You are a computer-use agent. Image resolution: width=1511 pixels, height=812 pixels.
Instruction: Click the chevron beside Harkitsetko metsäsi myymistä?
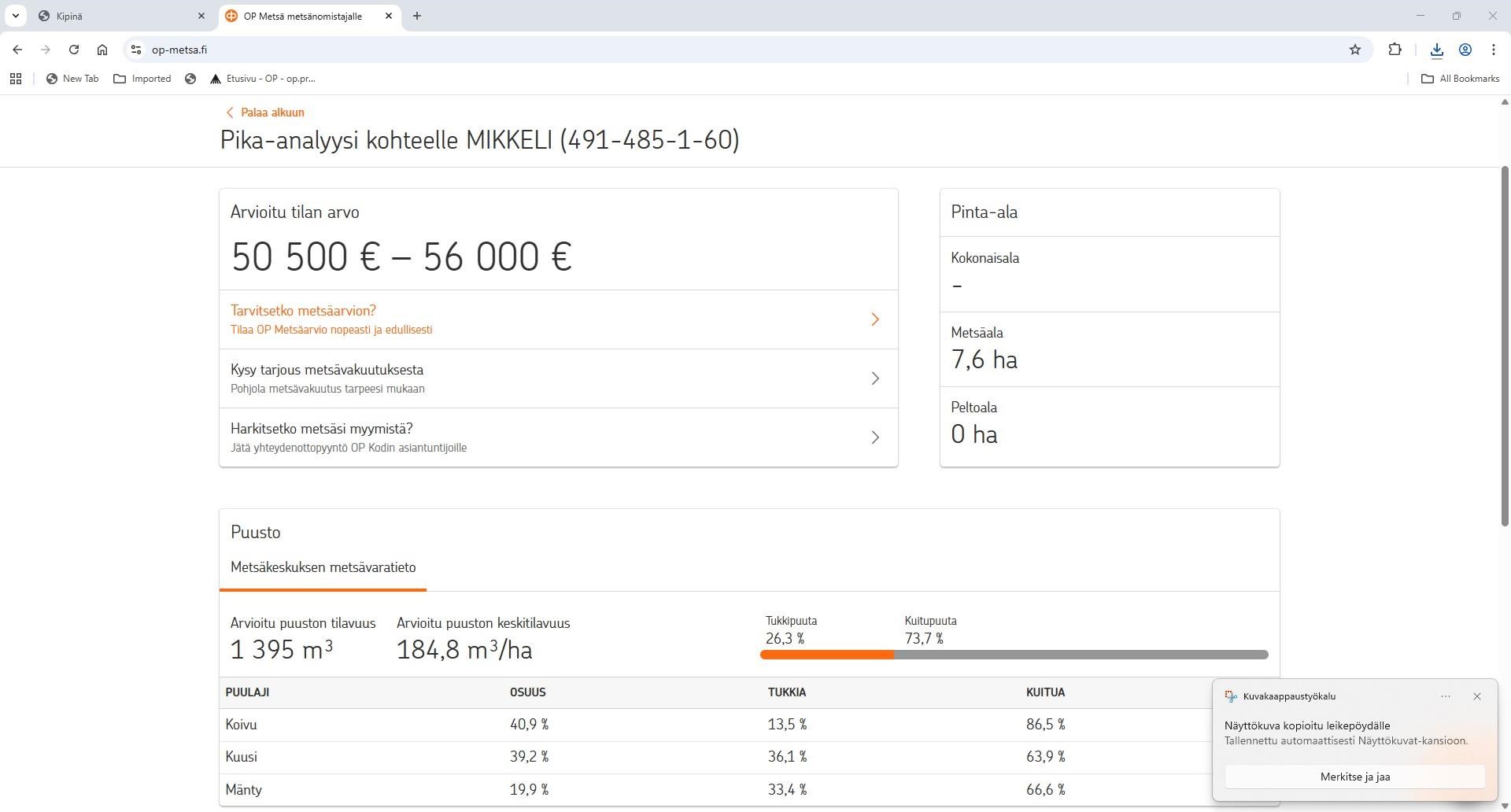tap(875, 437)
